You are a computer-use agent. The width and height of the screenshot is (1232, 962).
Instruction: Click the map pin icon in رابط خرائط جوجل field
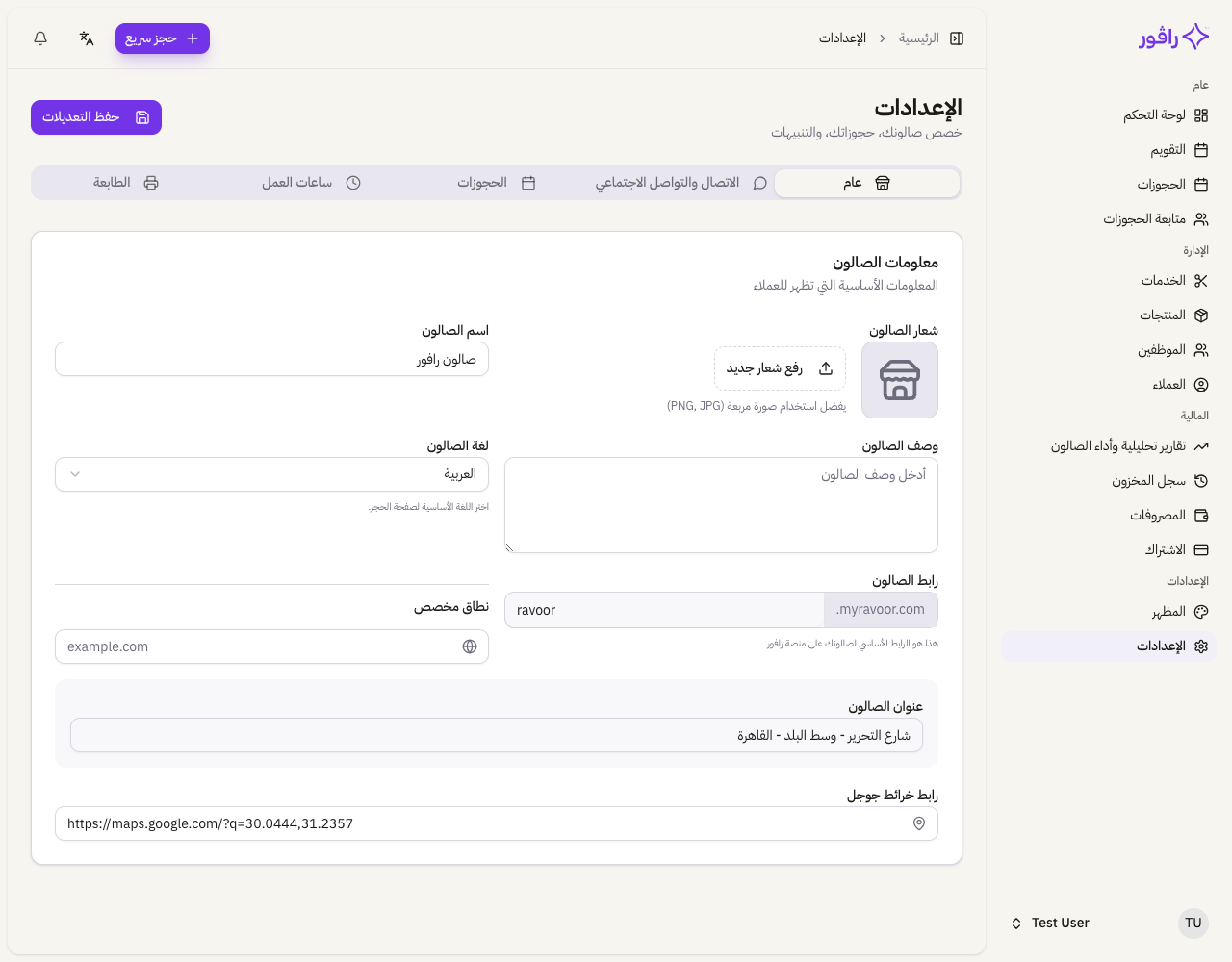point(918,823)
